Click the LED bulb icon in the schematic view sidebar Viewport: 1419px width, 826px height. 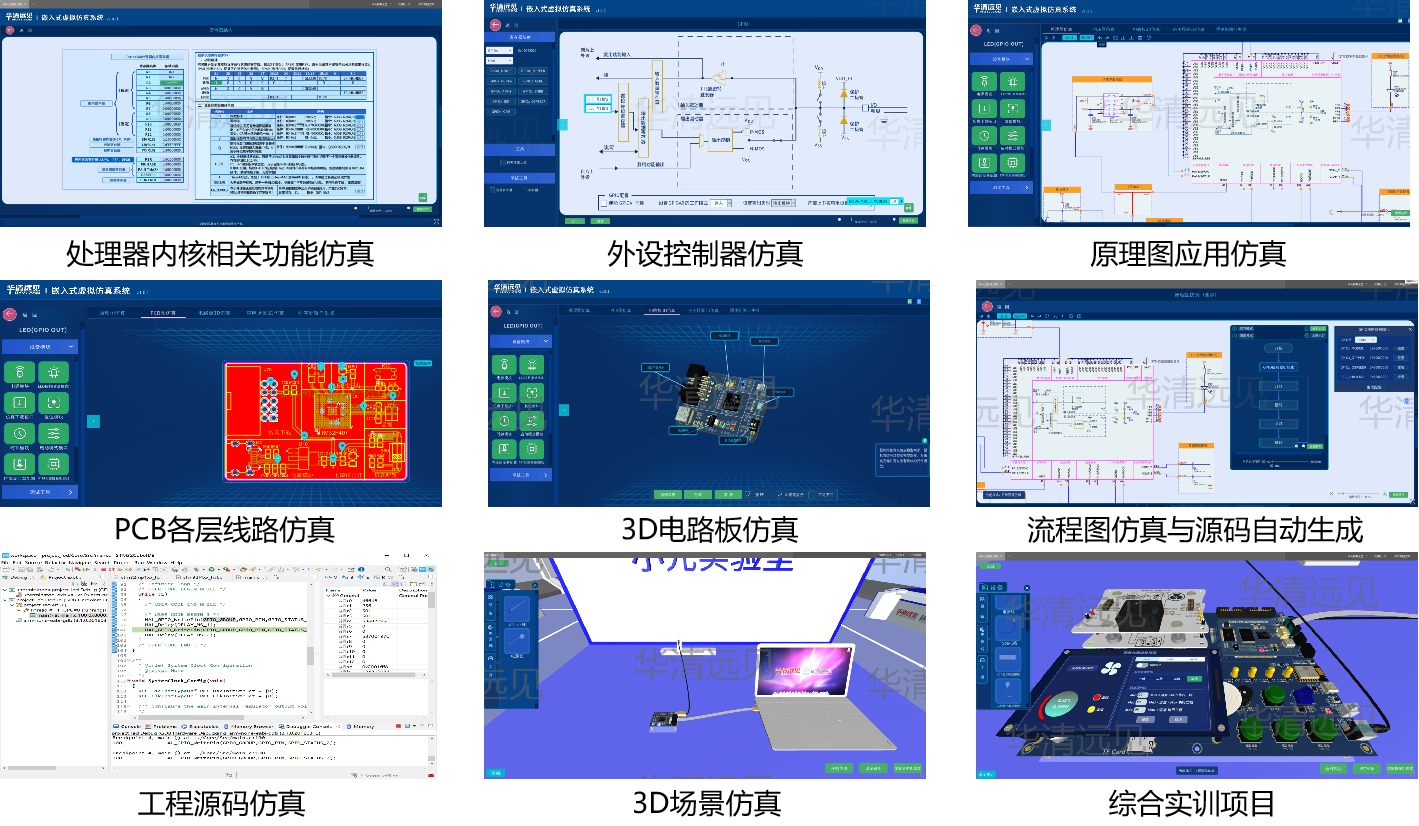(x=1012, y=81)
